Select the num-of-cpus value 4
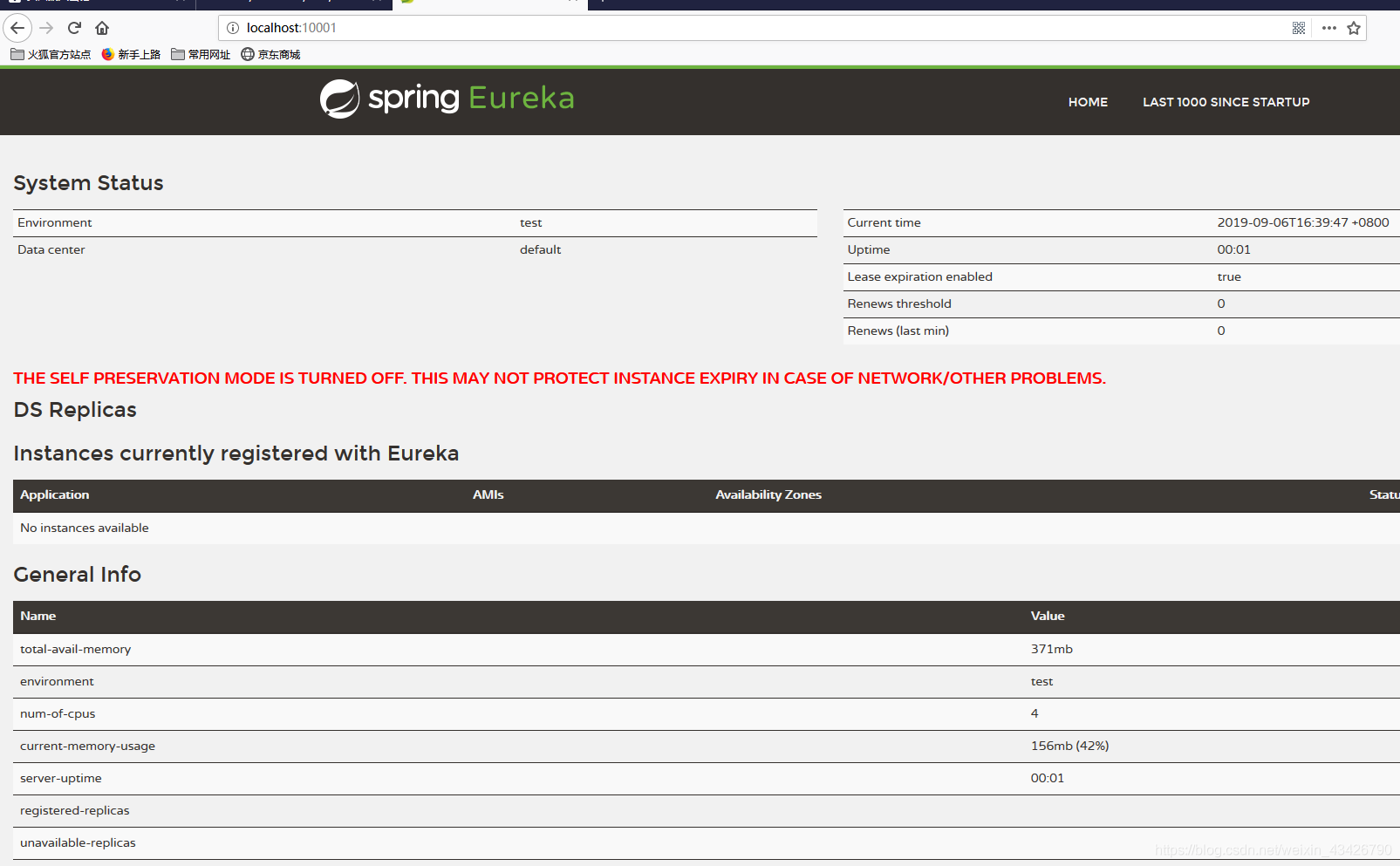Image resolution: width=1400 pixels, height=866 pixels. (1035, 713)
